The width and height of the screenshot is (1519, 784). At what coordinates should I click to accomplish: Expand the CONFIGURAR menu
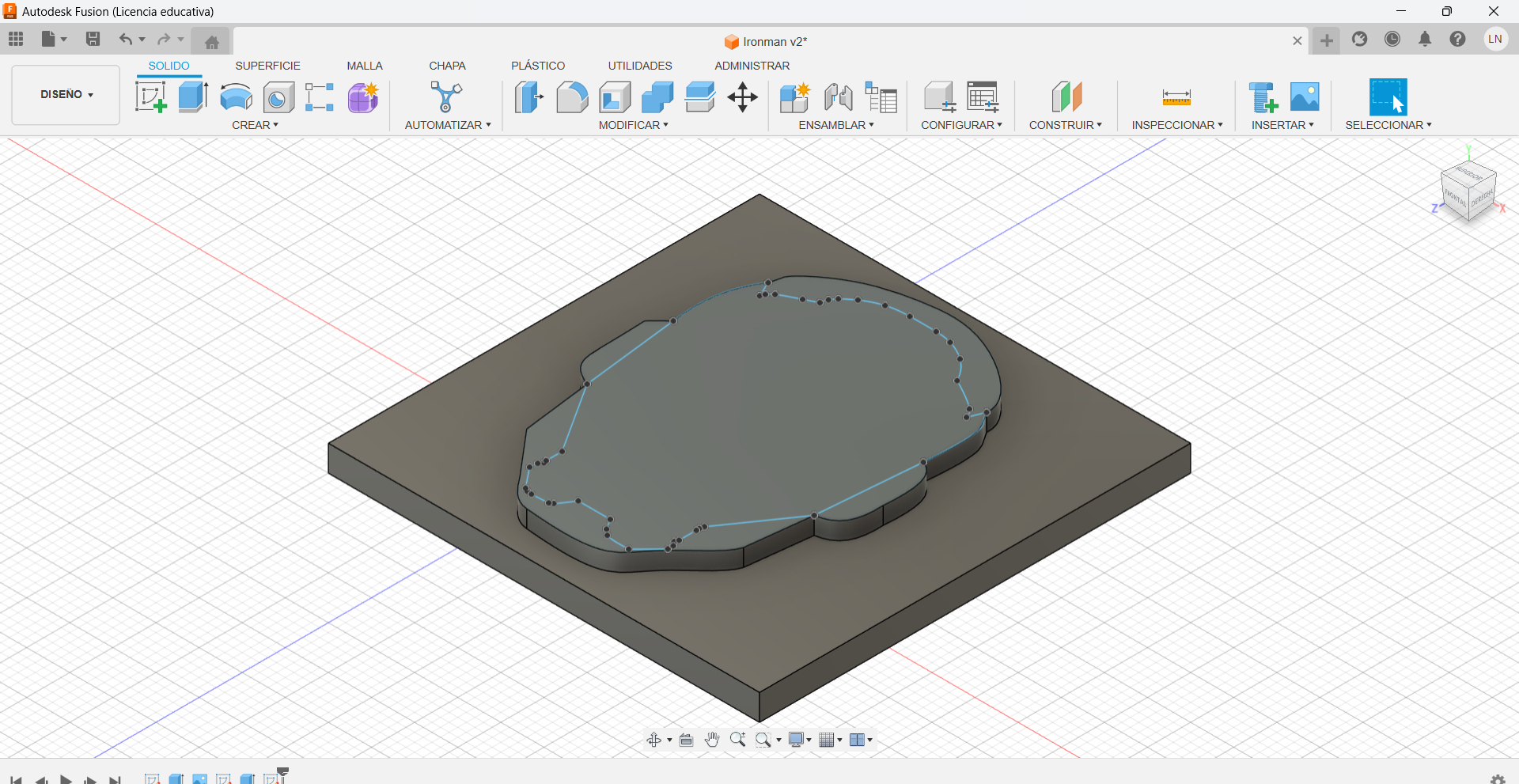pos(961,125)
